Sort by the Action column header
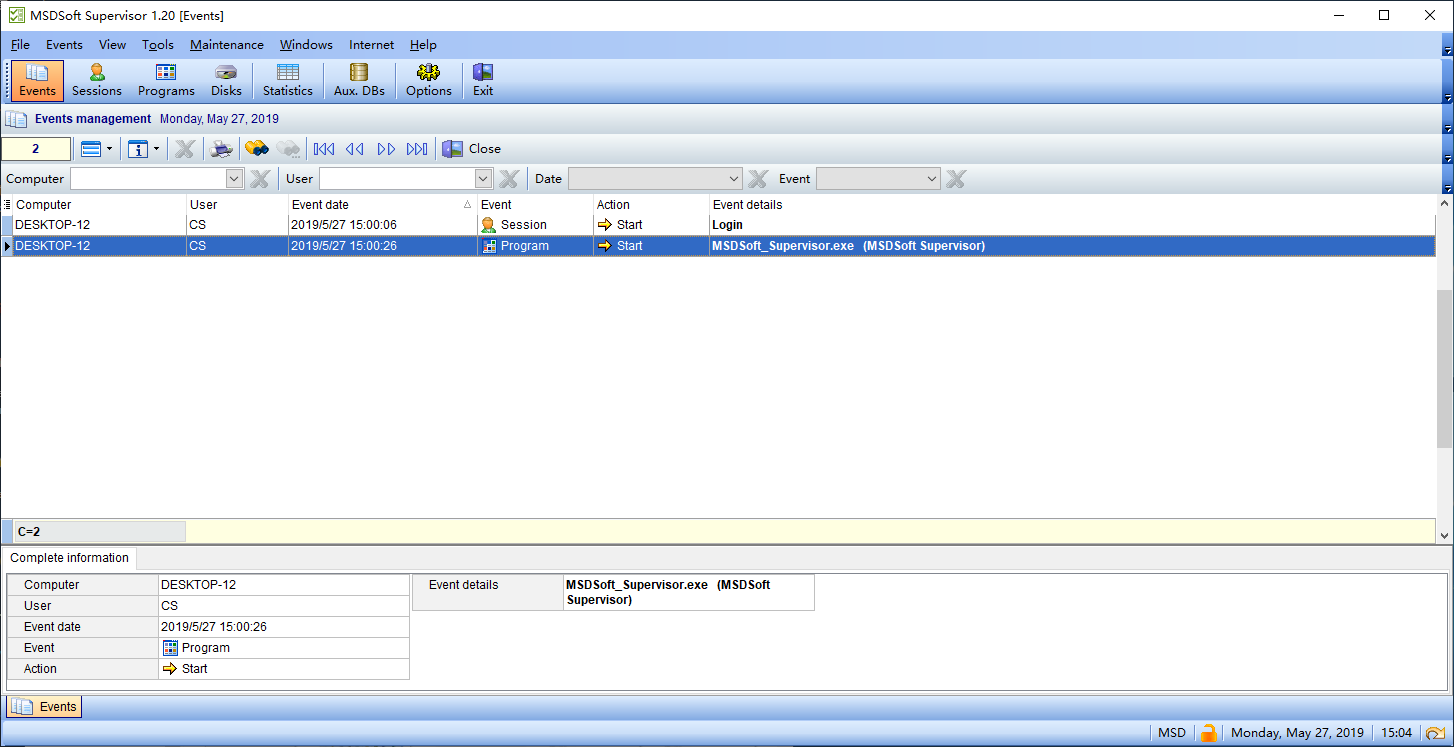Screen dimensions: 1454x747 click(x=651, y=204)
